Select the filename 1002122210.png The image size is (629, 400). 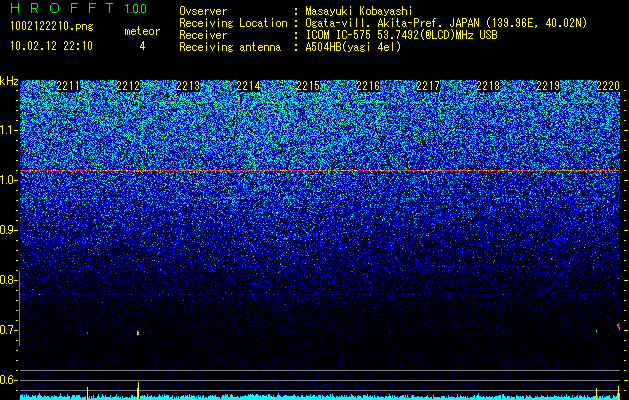tap(52, 26)
